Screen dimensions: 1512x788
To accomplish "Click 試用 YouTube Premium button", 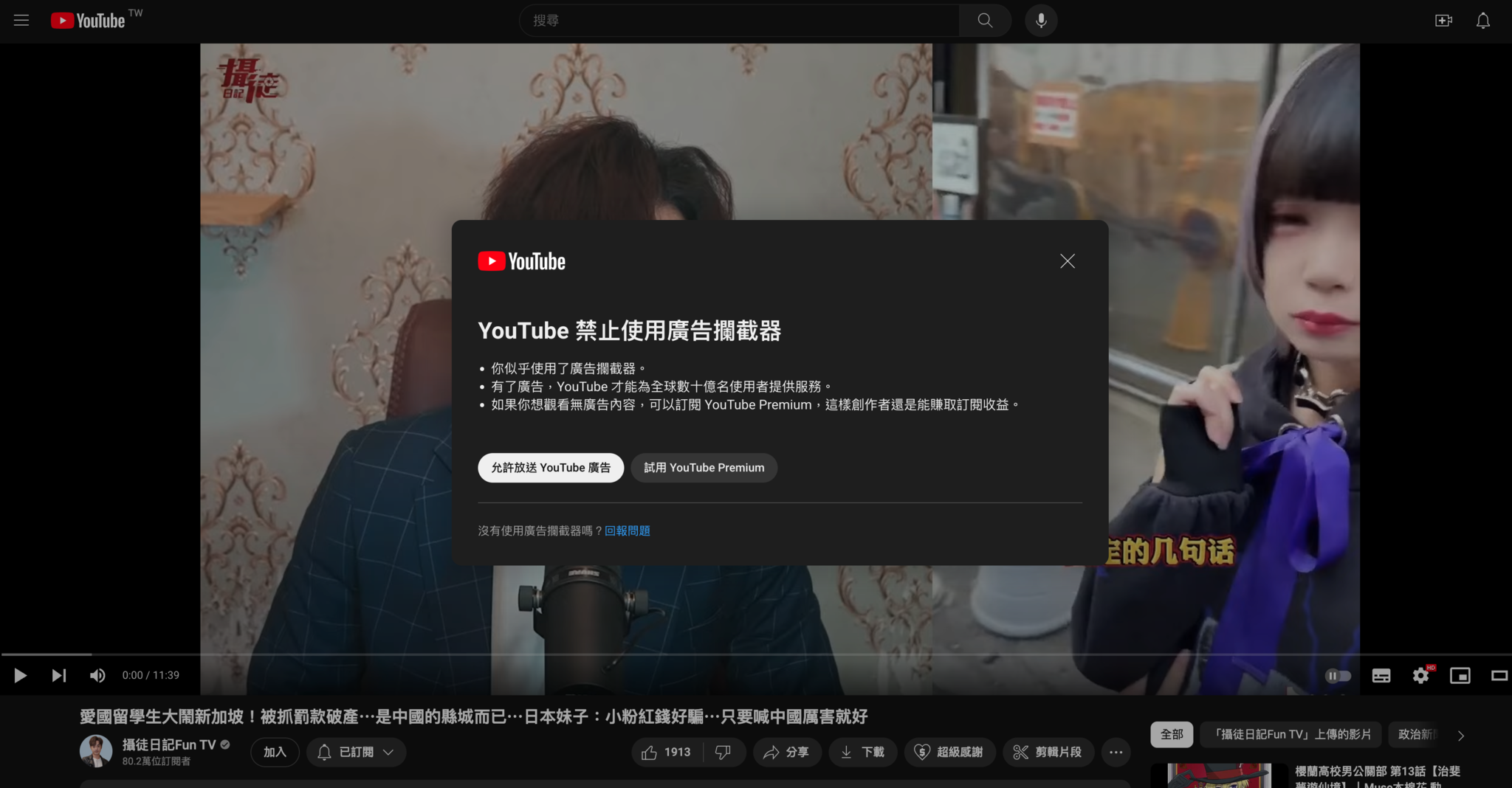I will pyautogui.click(x=704, y=468).
